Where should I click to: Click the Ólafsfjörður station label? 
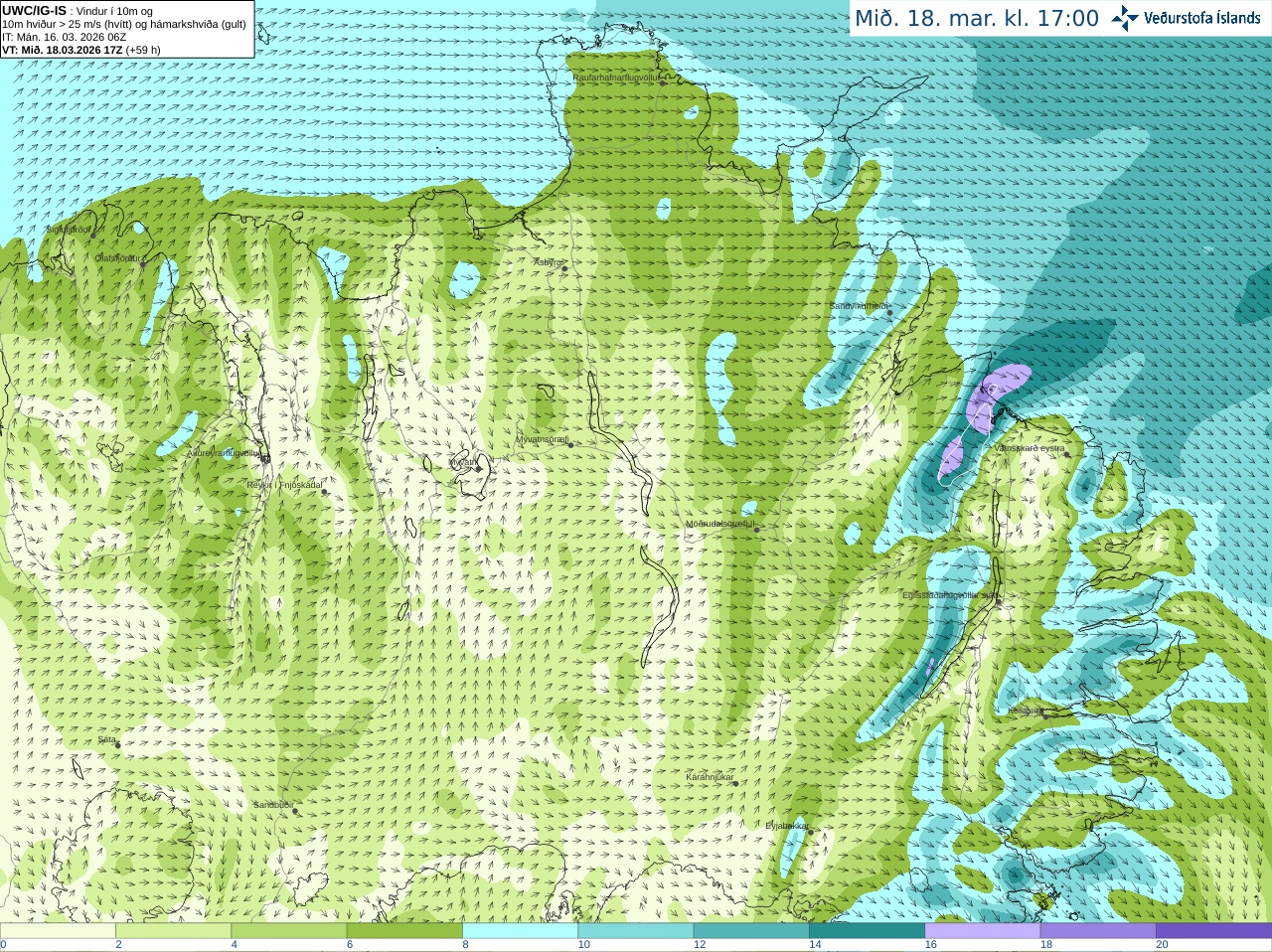click(118, 258)
